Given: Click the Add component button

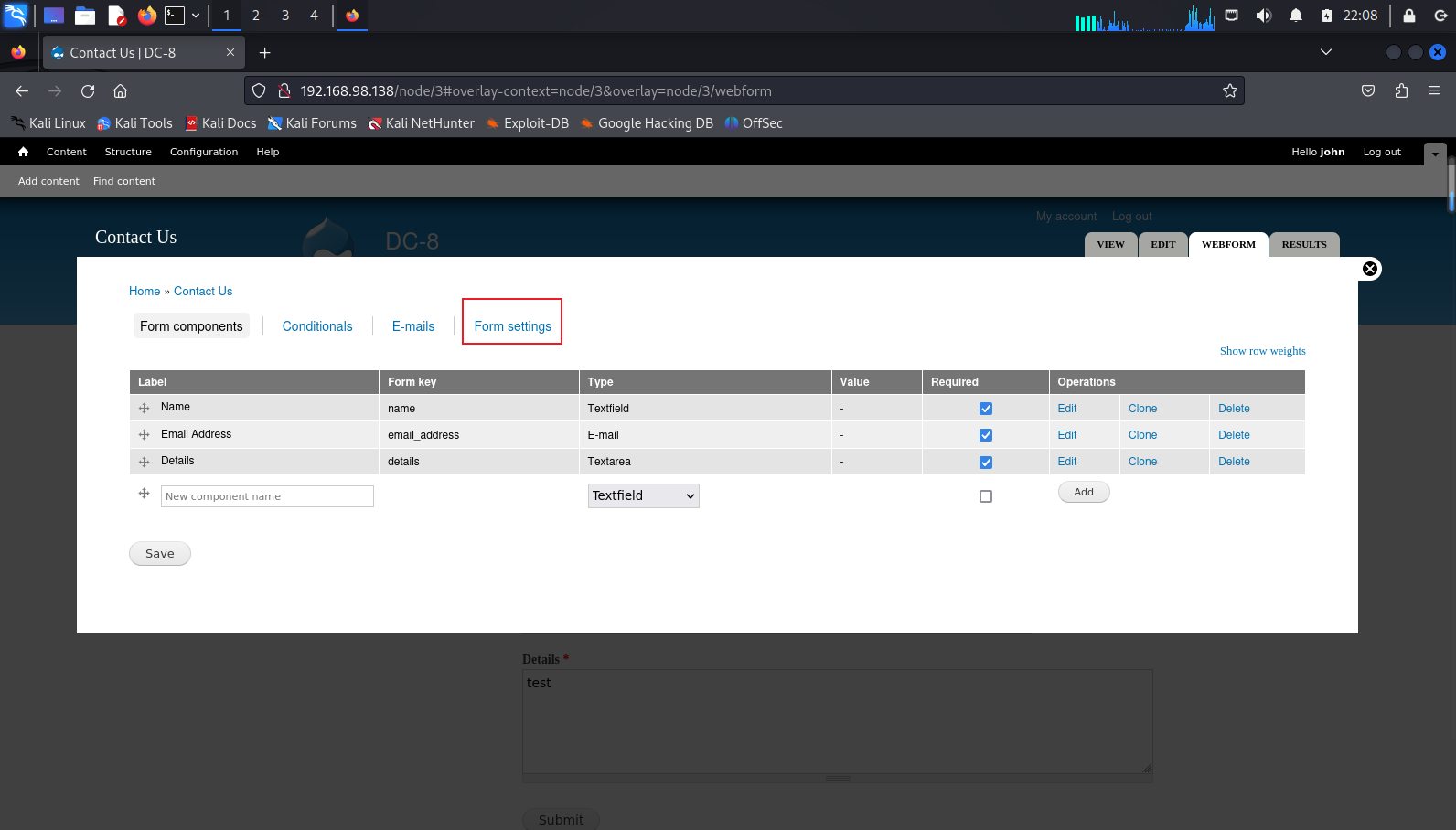Looking at the screenshot, I should coord(1084,492).
